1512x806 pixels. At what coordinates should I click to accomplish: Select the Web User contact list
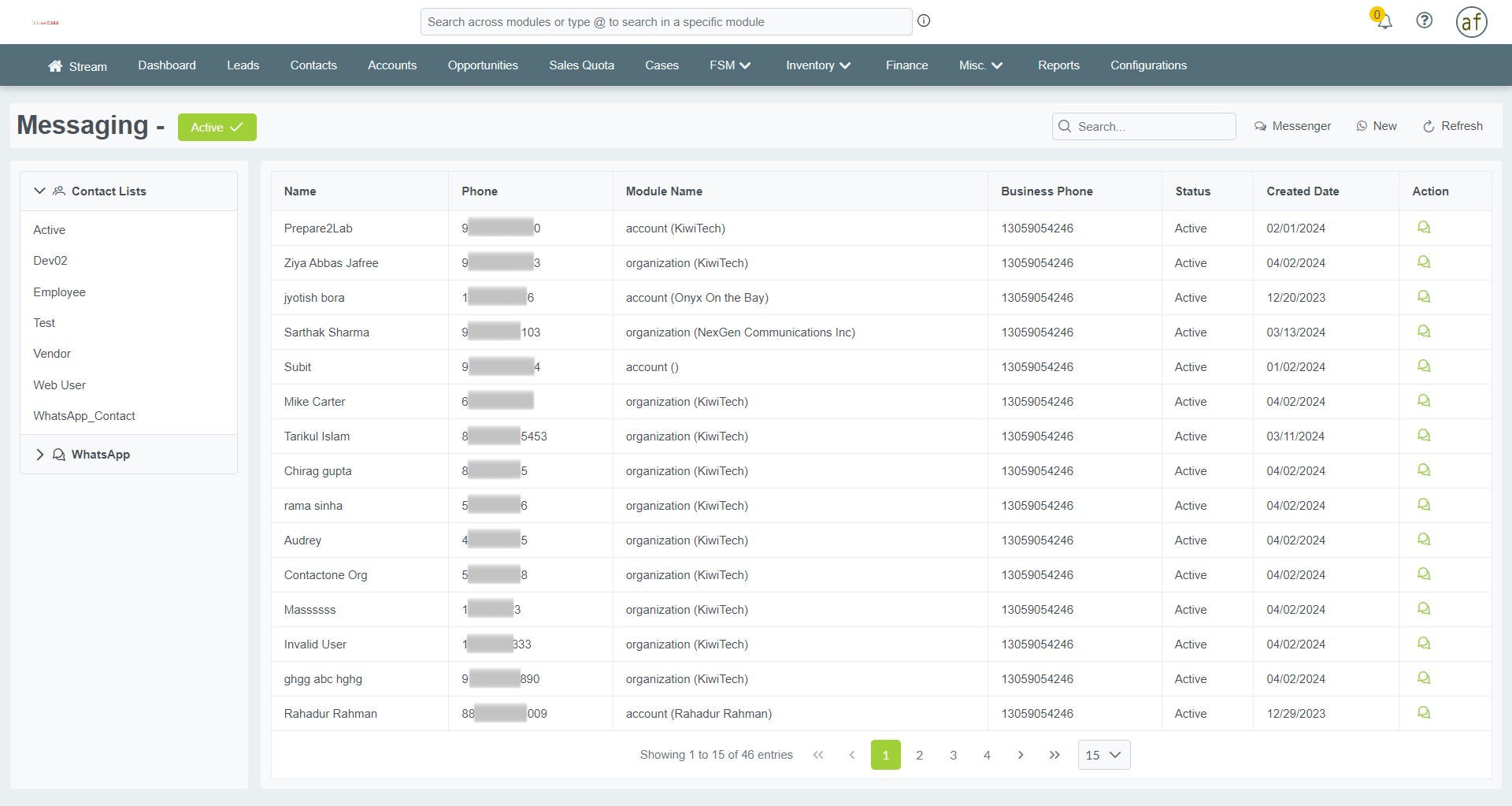click(x=59, y=385)
